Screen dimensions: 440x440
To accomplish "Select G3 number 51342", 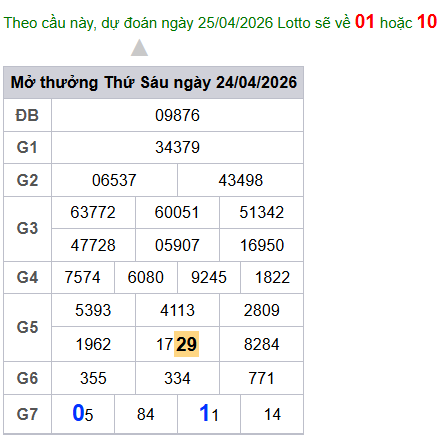I will [x=262, y=213].
